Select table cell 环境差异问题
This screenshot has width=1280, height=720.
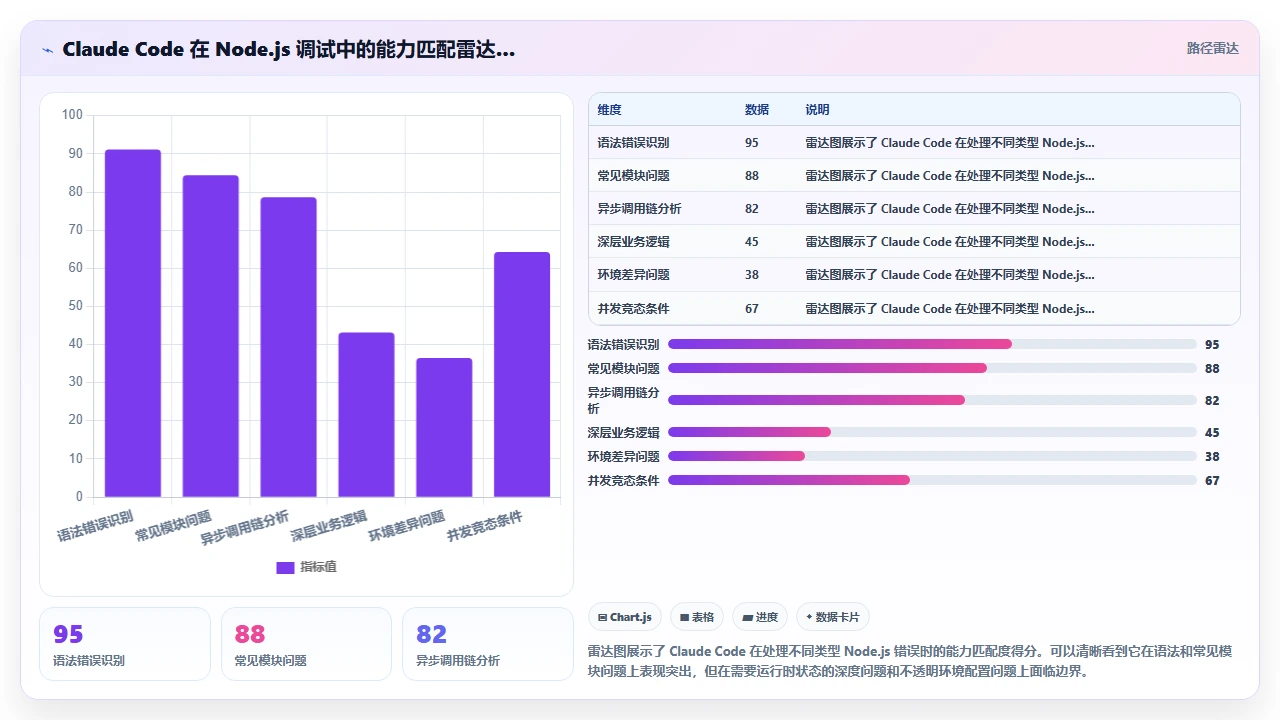[634, 275]
